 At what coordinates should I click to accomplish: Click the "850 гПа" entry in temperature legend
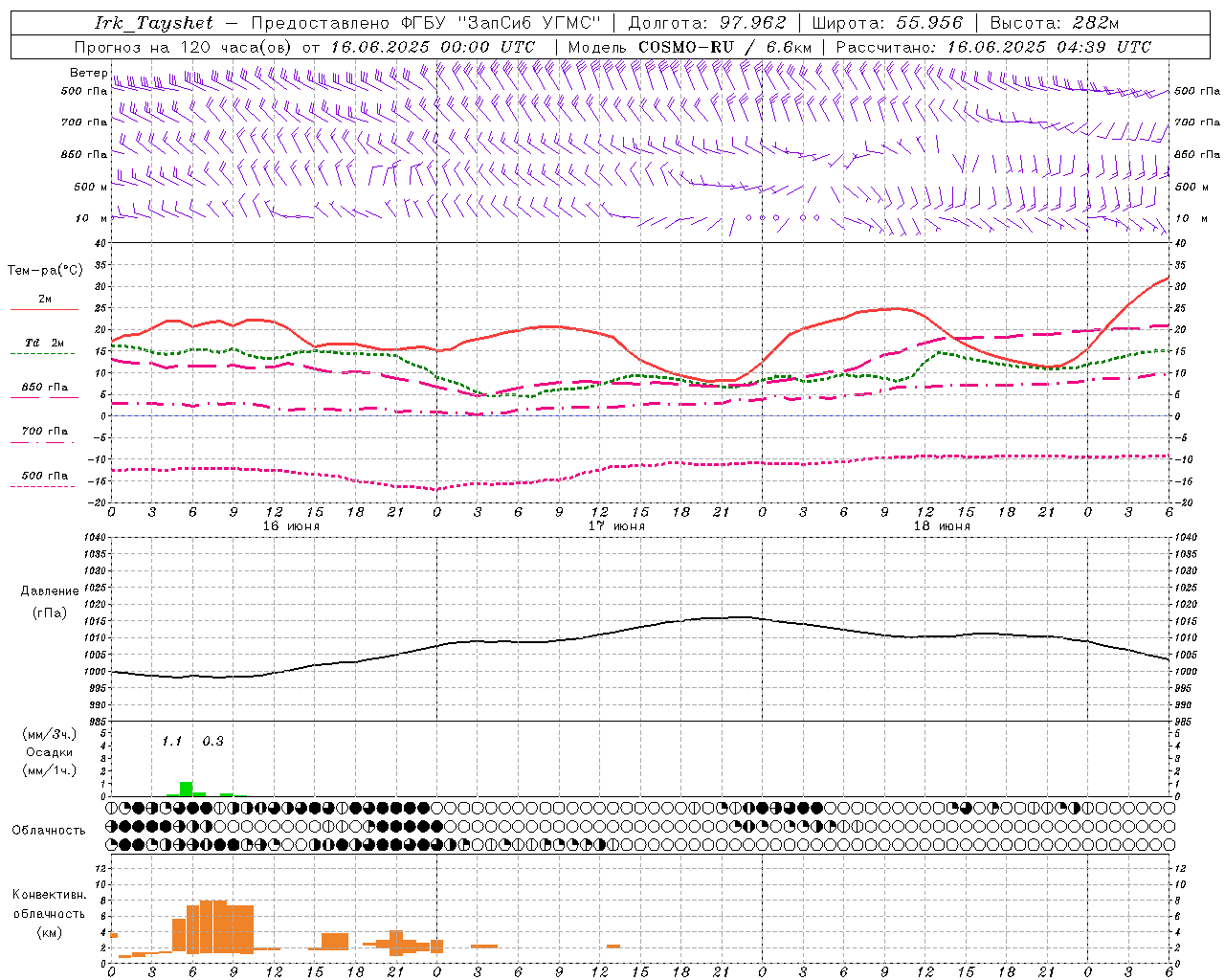tap(44, 388)
